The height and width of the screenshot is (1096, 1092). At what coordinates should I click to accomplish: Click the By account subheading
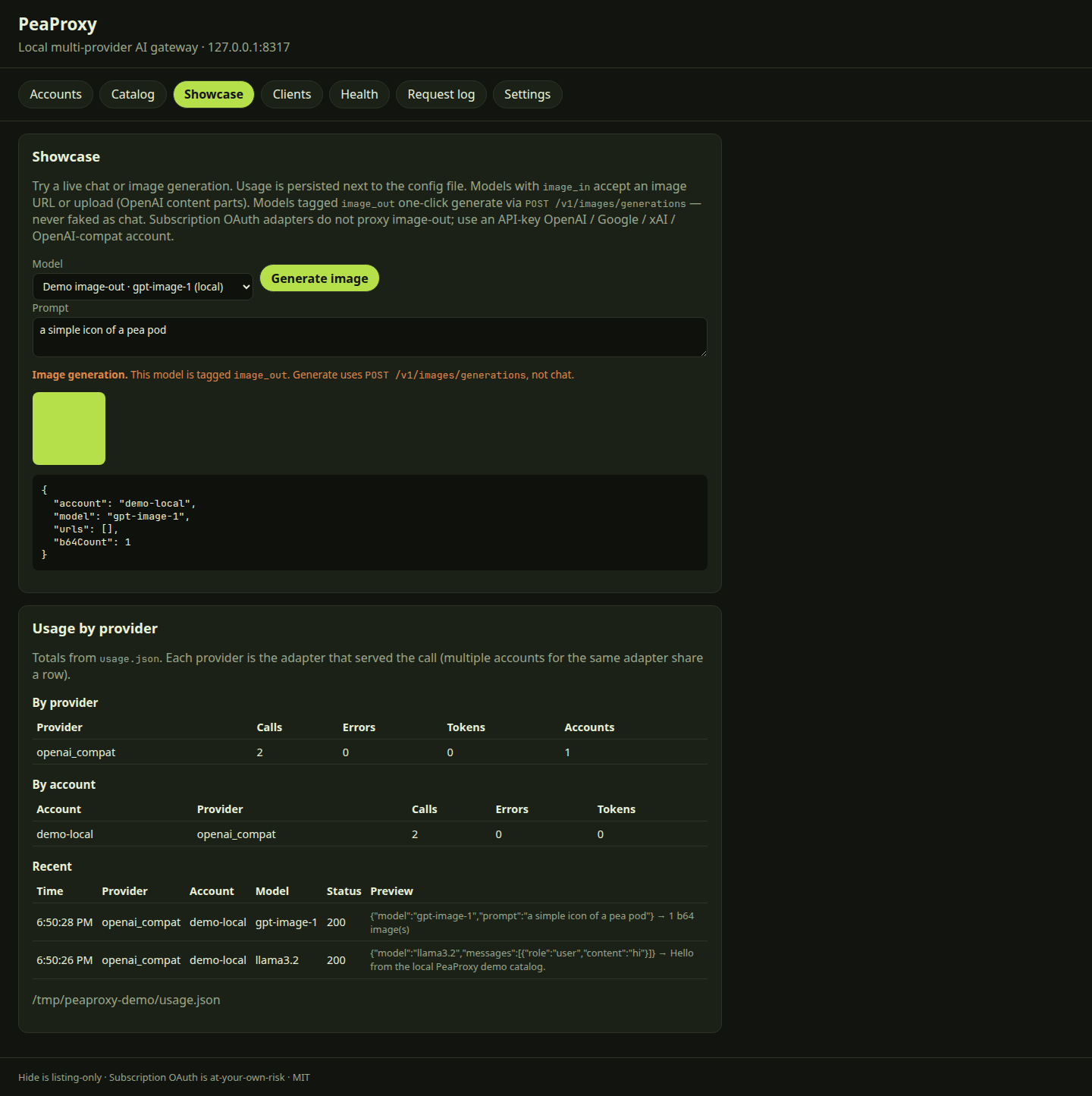tap(64, 785)
